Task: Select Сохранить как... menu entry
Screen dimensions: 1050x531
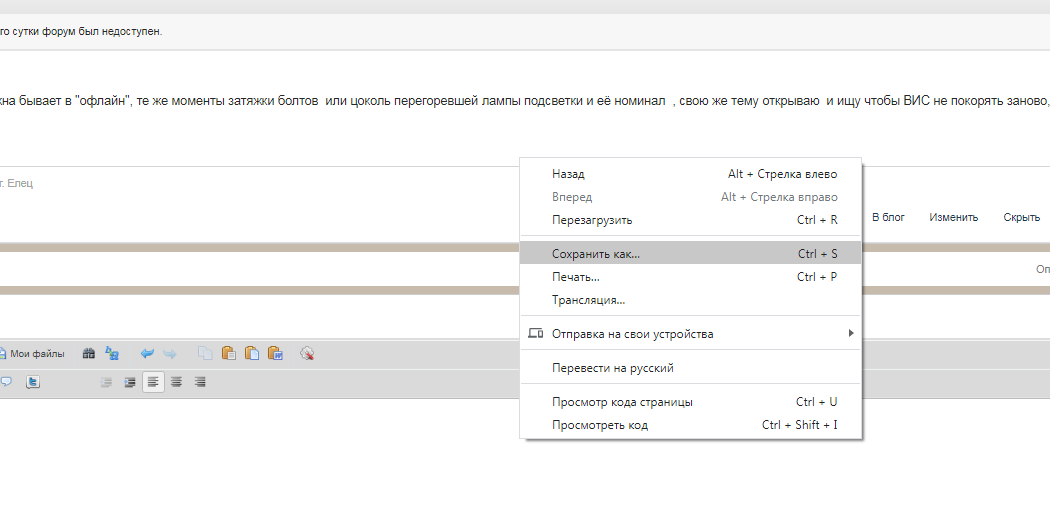Action: click(690, 253)
